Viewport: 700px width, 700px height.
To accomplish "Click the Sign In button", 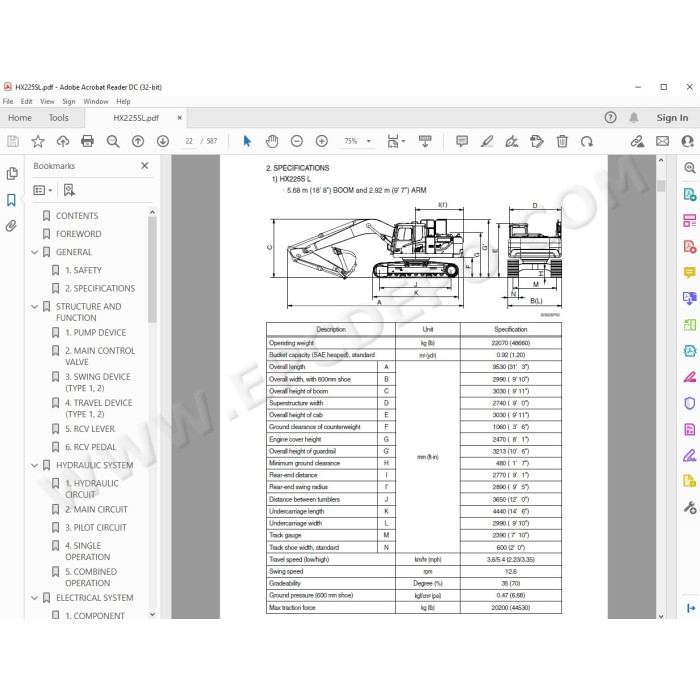I will [x=672, y=118].
